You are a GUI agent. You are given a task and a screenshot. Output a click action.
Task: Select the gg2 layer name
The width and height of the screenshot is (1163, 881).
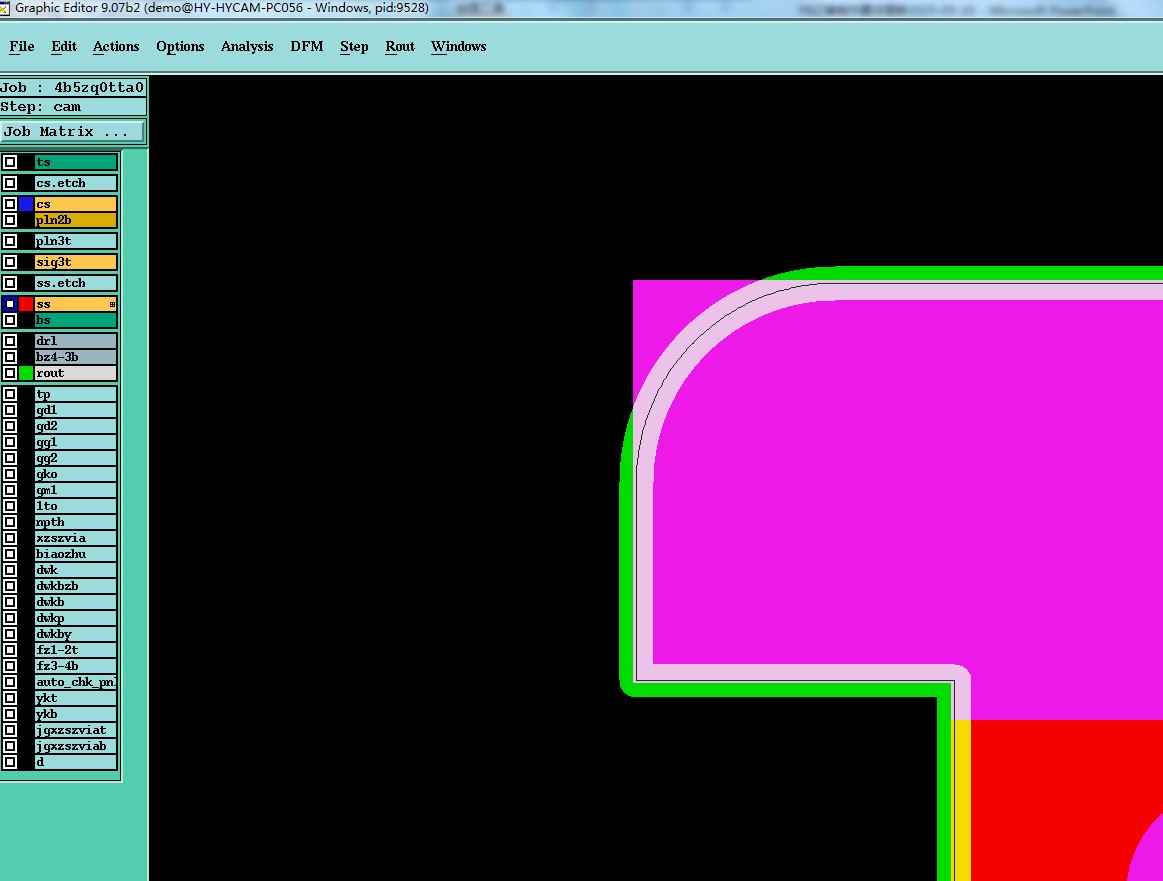(76, 458)
